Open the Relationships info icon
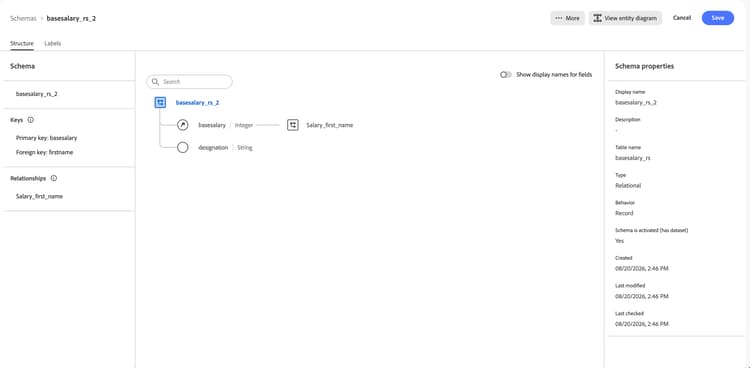This screenshot has width=750, height=368. tap(54, 178)
